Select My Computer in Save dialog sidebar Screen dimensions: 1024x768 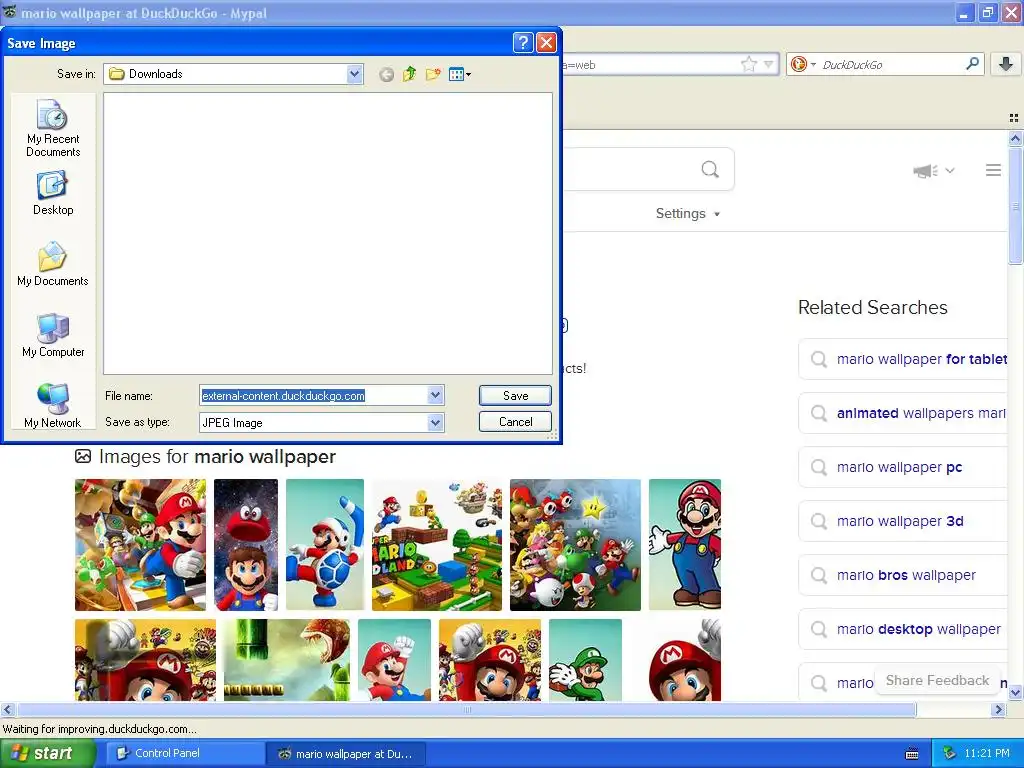(53, 335)
